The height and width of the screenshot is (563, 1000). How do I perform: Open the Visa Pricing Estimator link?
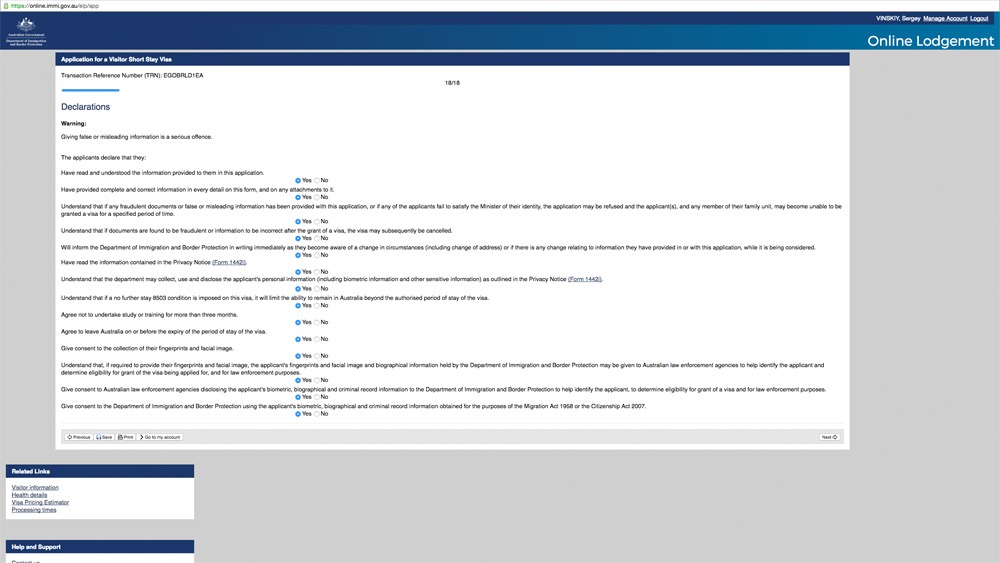pos(38,502)
